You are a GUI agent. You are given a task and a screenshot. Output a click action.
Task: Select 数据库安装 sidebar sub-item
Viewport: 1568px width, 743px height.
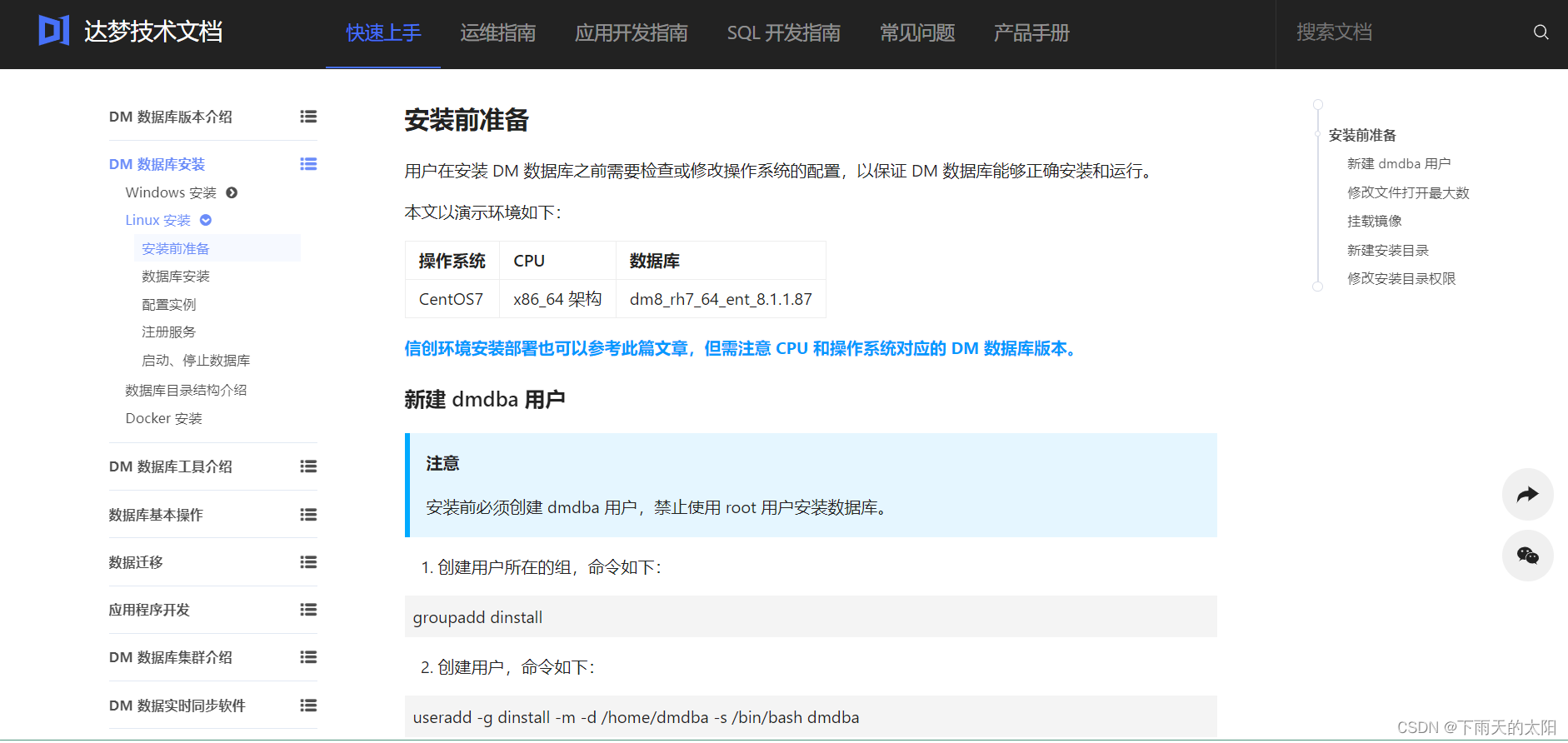(x=176, y=276)
